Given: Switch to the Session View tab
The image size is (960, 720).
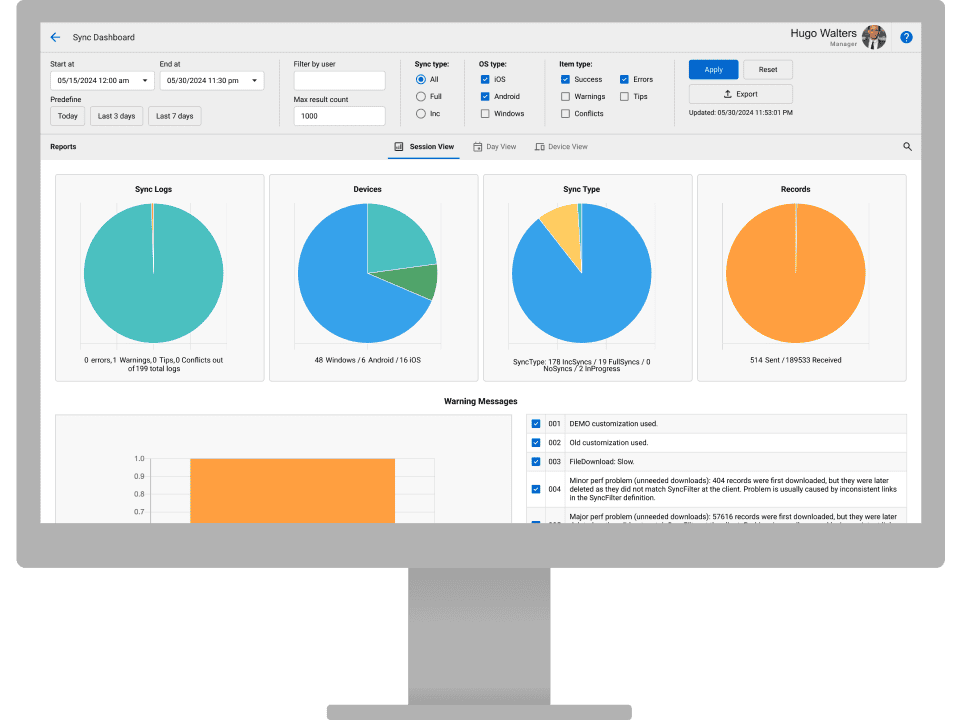Looking at the screenshot, I should [x=424, y=147].
